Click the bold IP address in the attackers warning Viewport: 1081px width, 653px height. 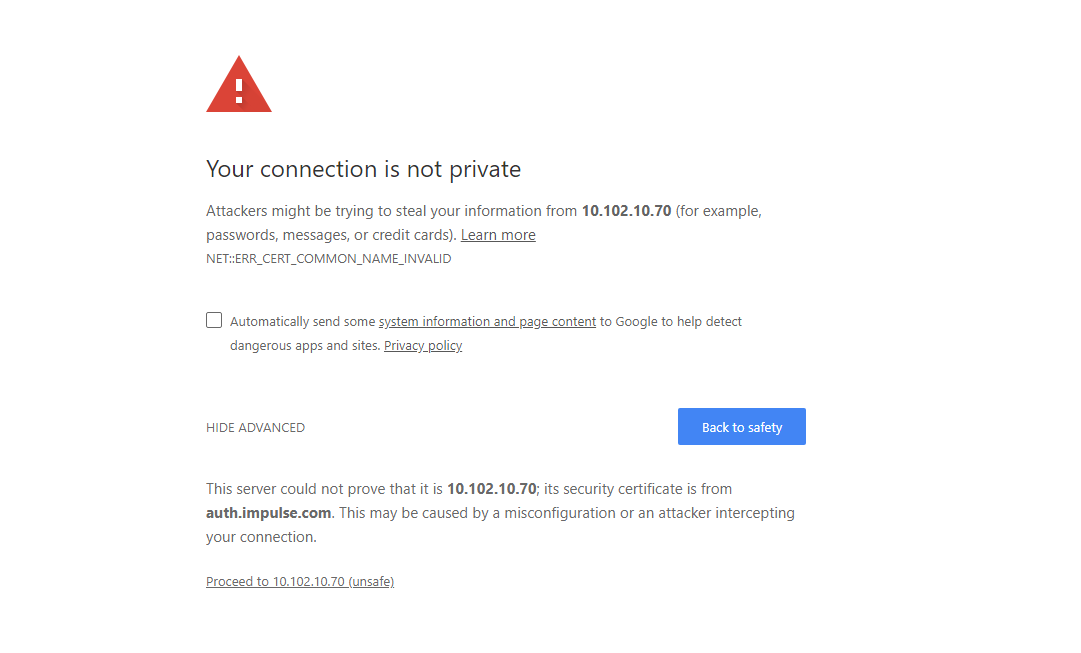click(x=626, y=211)
